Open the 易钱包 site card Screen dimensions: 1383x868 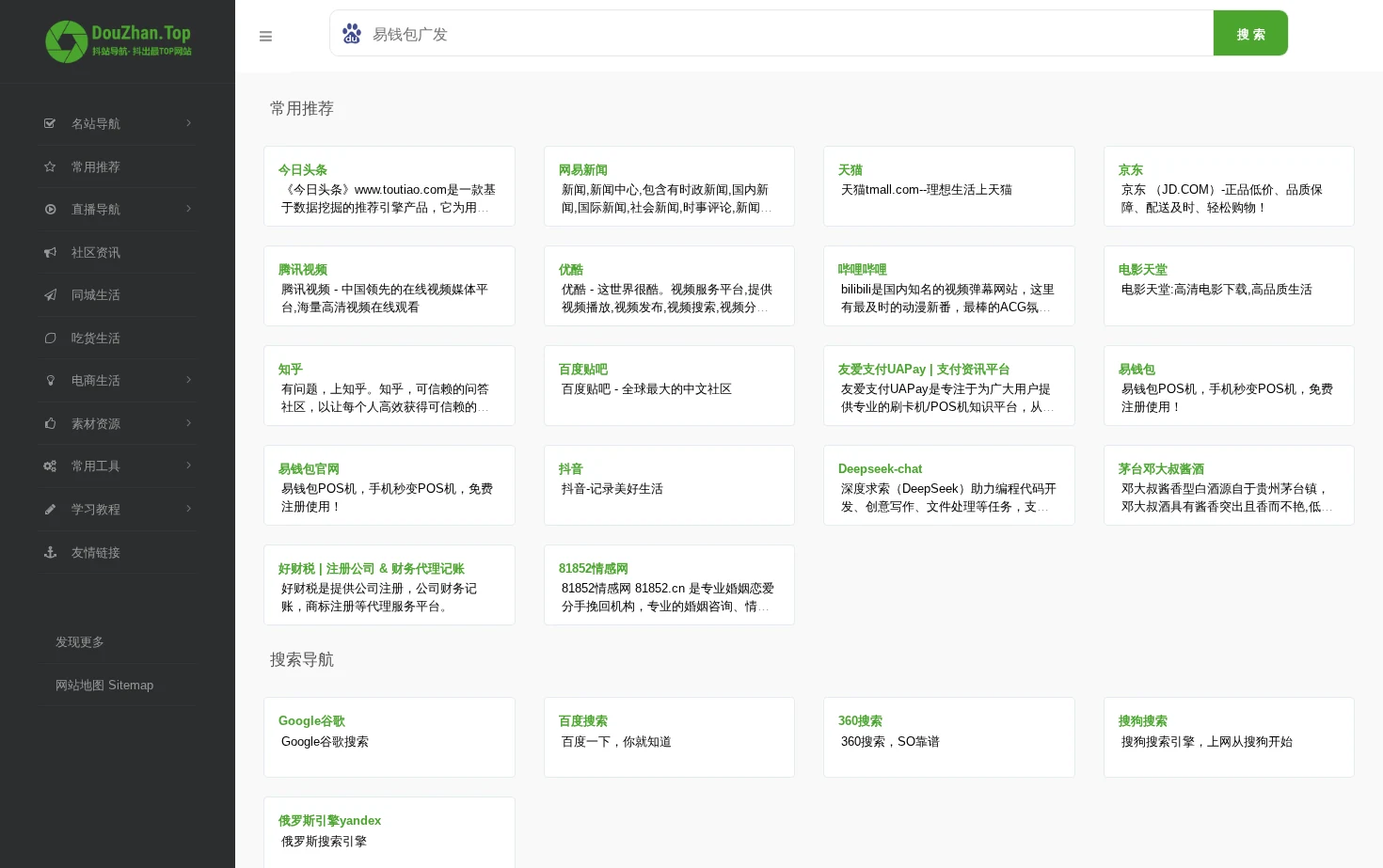[x=1229, y=386]
